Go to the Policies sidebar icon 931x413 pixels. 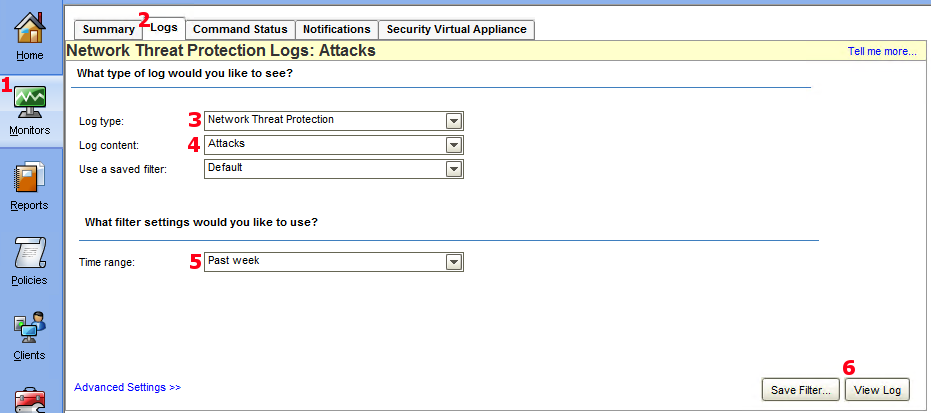30,258
